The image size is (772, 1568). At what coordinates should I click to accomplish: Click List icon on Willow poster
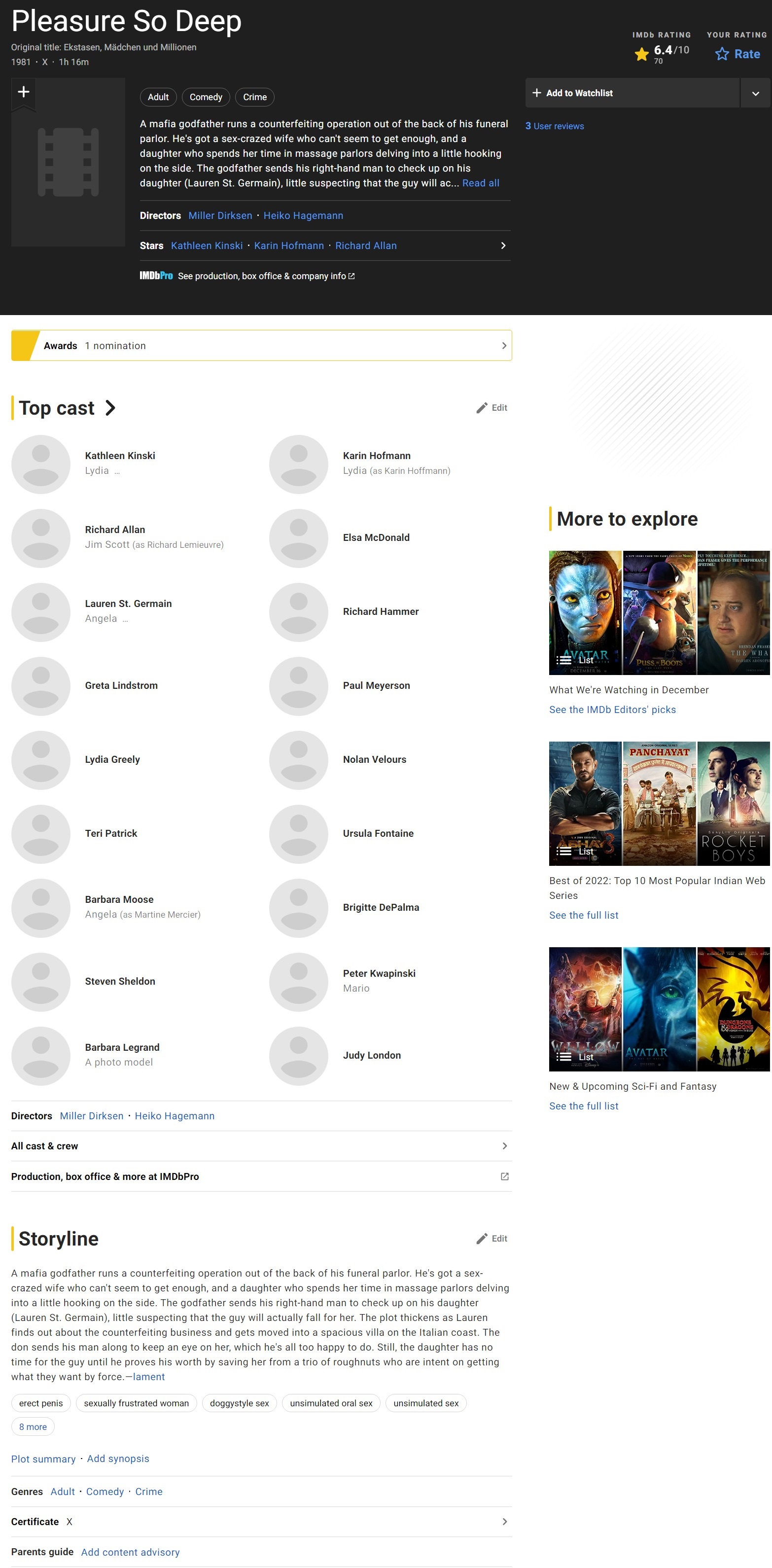564,1057
